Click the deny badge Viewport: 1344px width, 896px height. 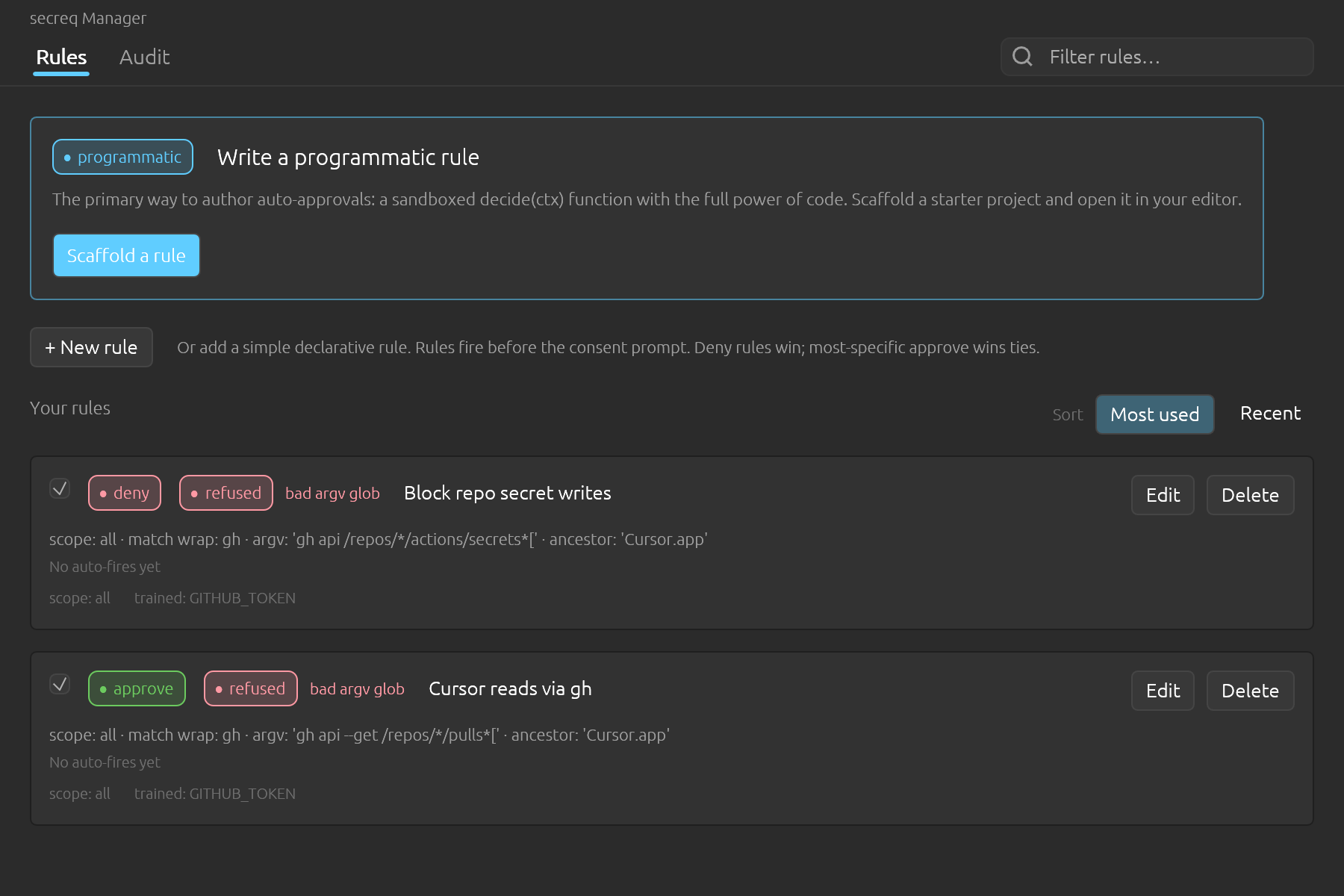[x=125, y=493]
